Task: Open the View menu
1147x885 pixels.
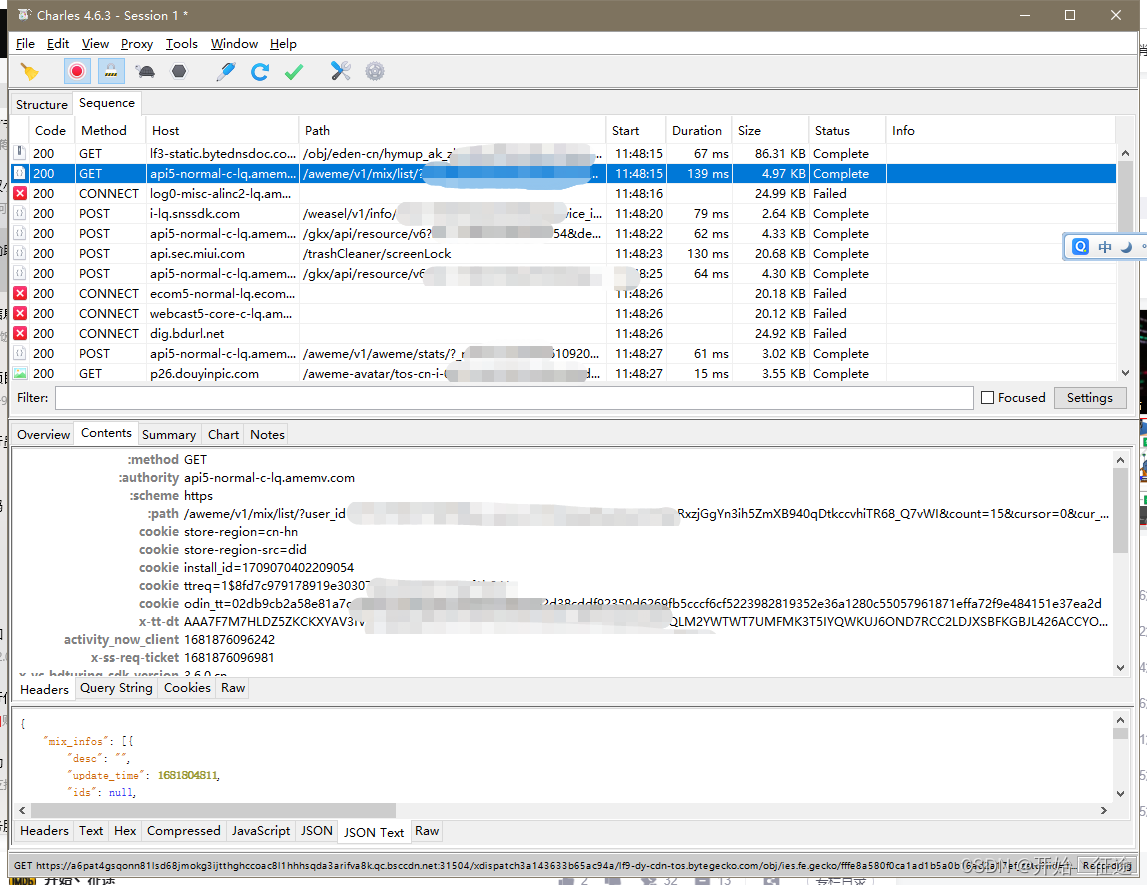Action: tap(95, 44)
